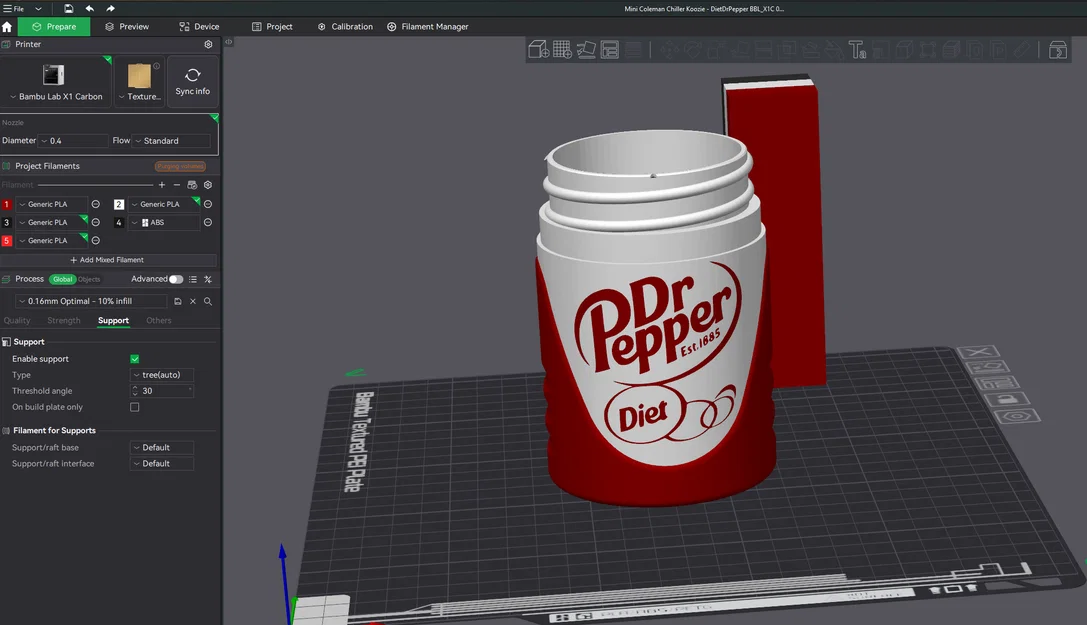Click the AMS filament sync icon
The width and height of the screenshot is (1087, 625).
[x=192, y=185]
